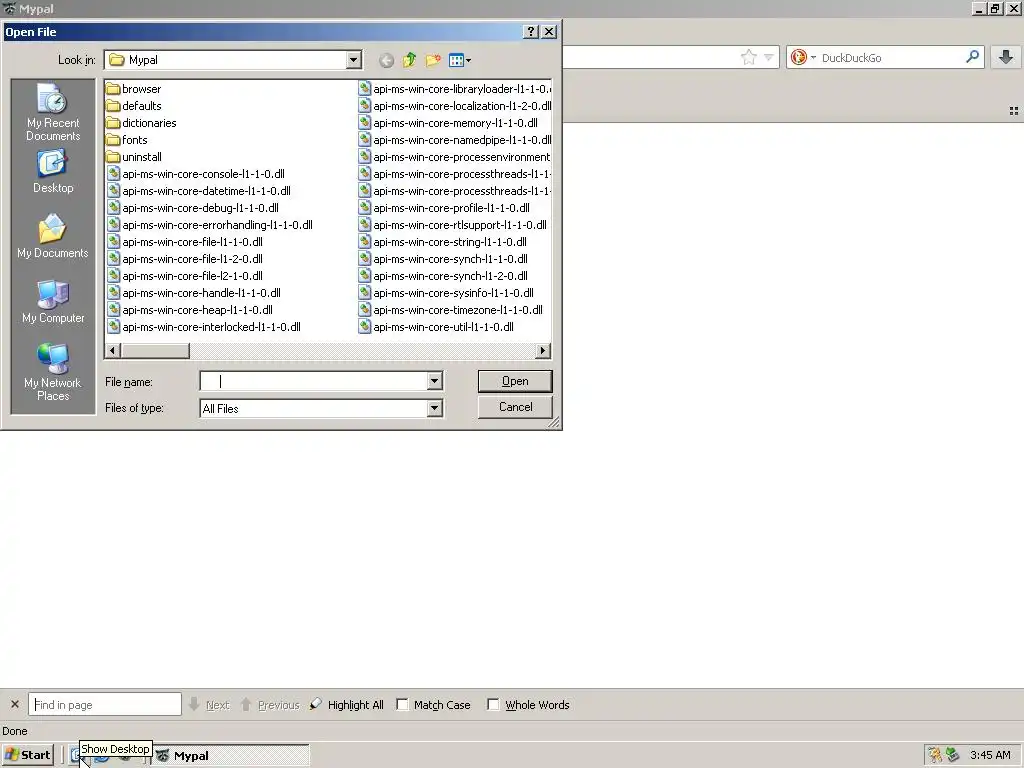
Task: Select api-ms-win-core-interlocked-l1-1-0.dll
Action: pyautogui.click(x=204, y=327)
